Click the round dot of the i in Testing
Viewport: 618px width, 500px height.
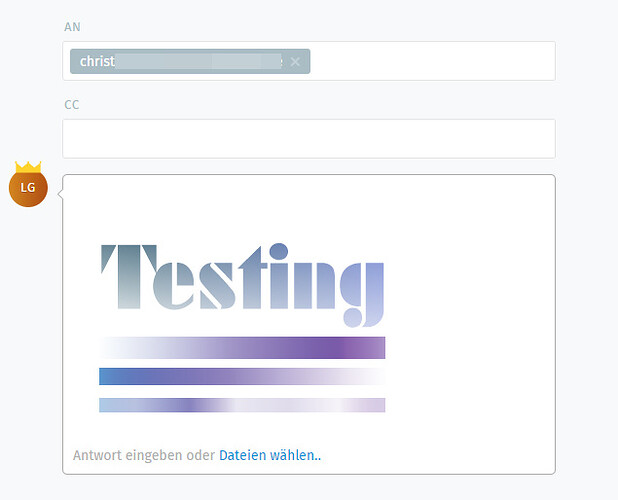[x=279, y=251]
